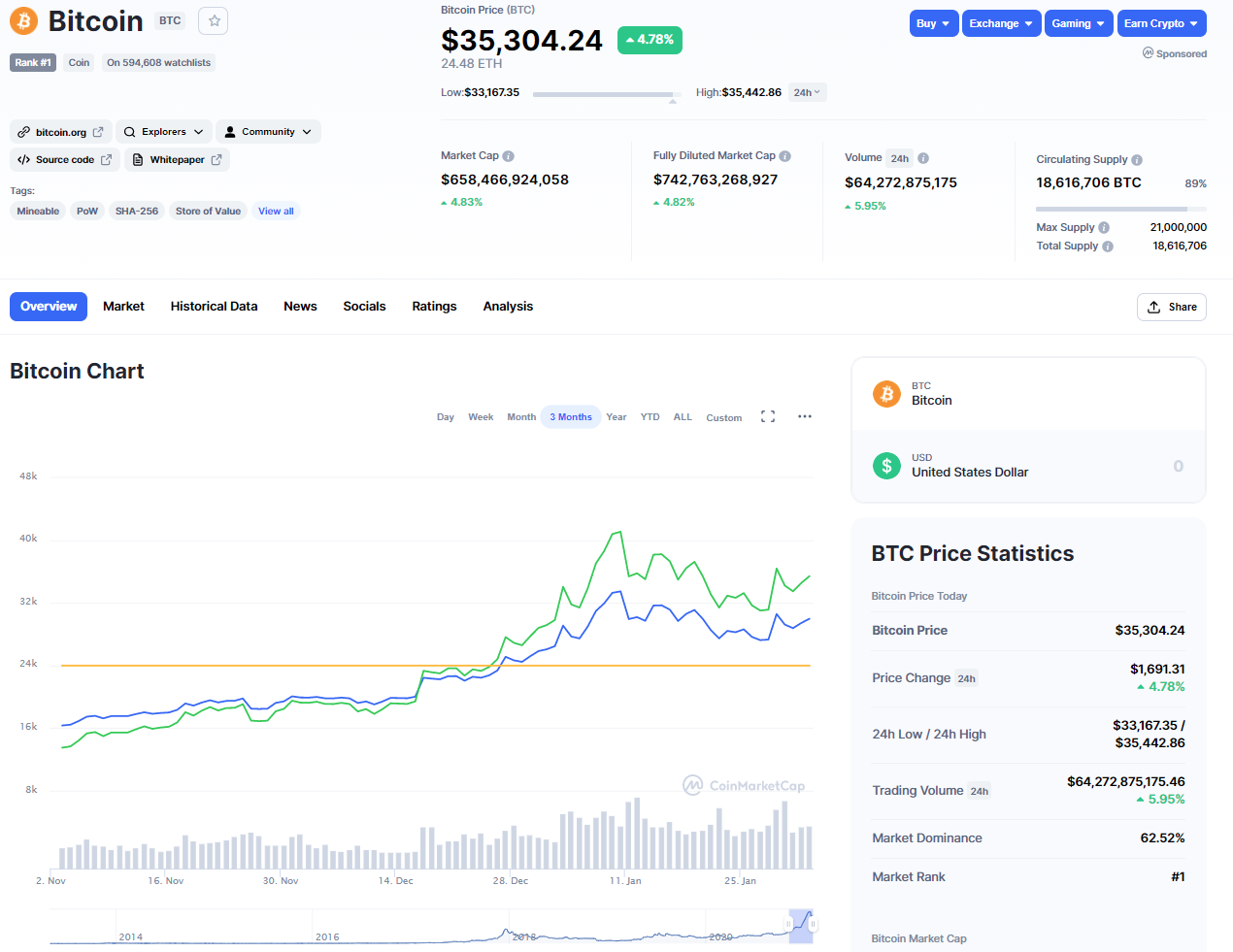Add Bitcoin to watchlist with star icon

214,20
